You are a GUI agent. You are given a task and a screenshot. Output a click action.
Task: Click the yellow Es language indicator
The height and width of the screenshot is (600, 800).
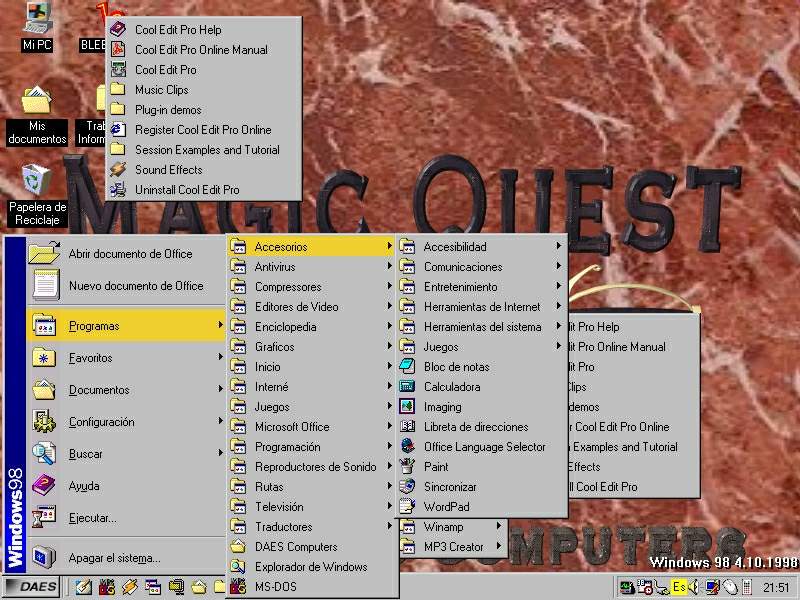(679, 587)
